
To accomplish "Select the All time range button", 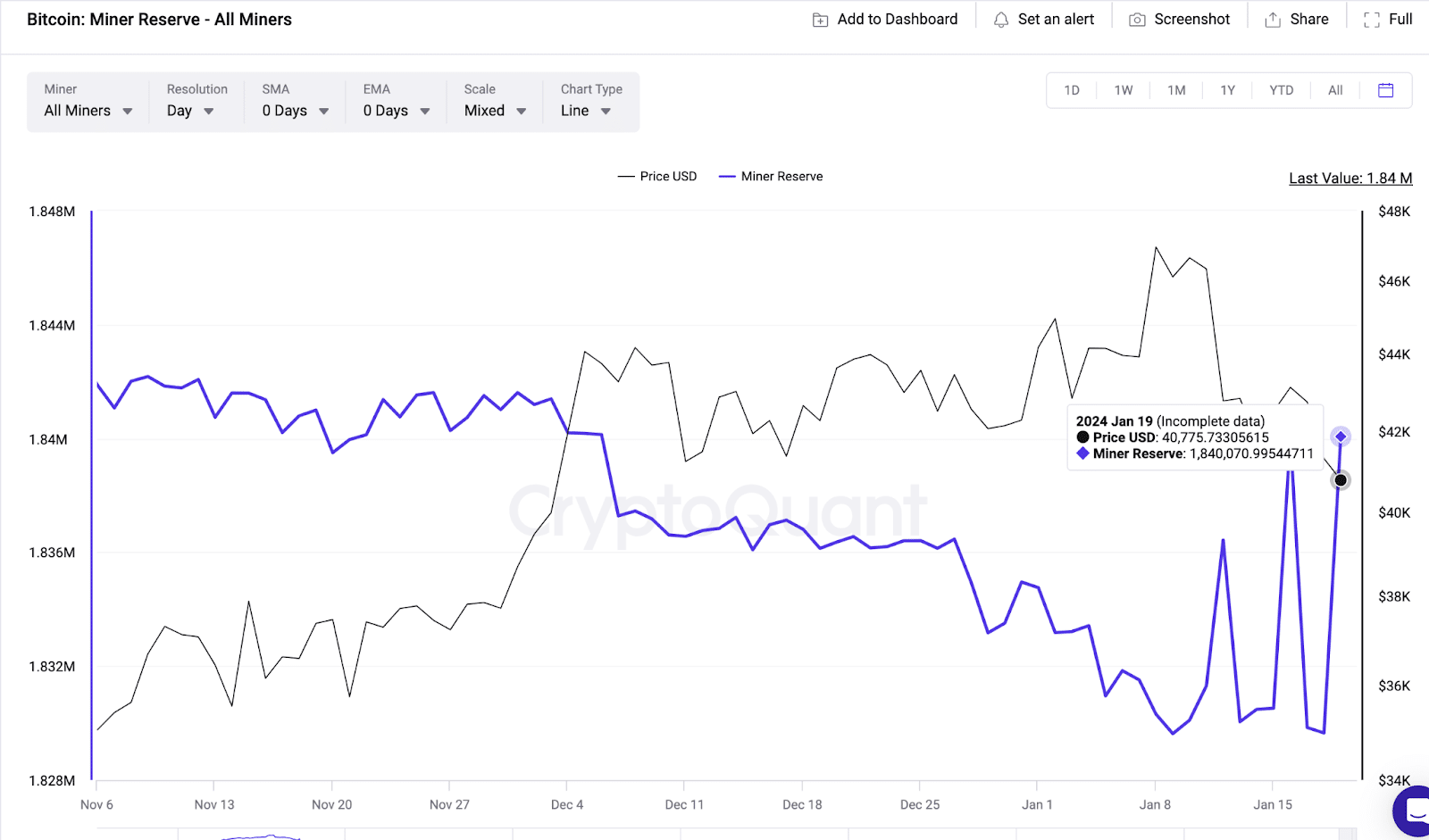I will click(1334, 89).
